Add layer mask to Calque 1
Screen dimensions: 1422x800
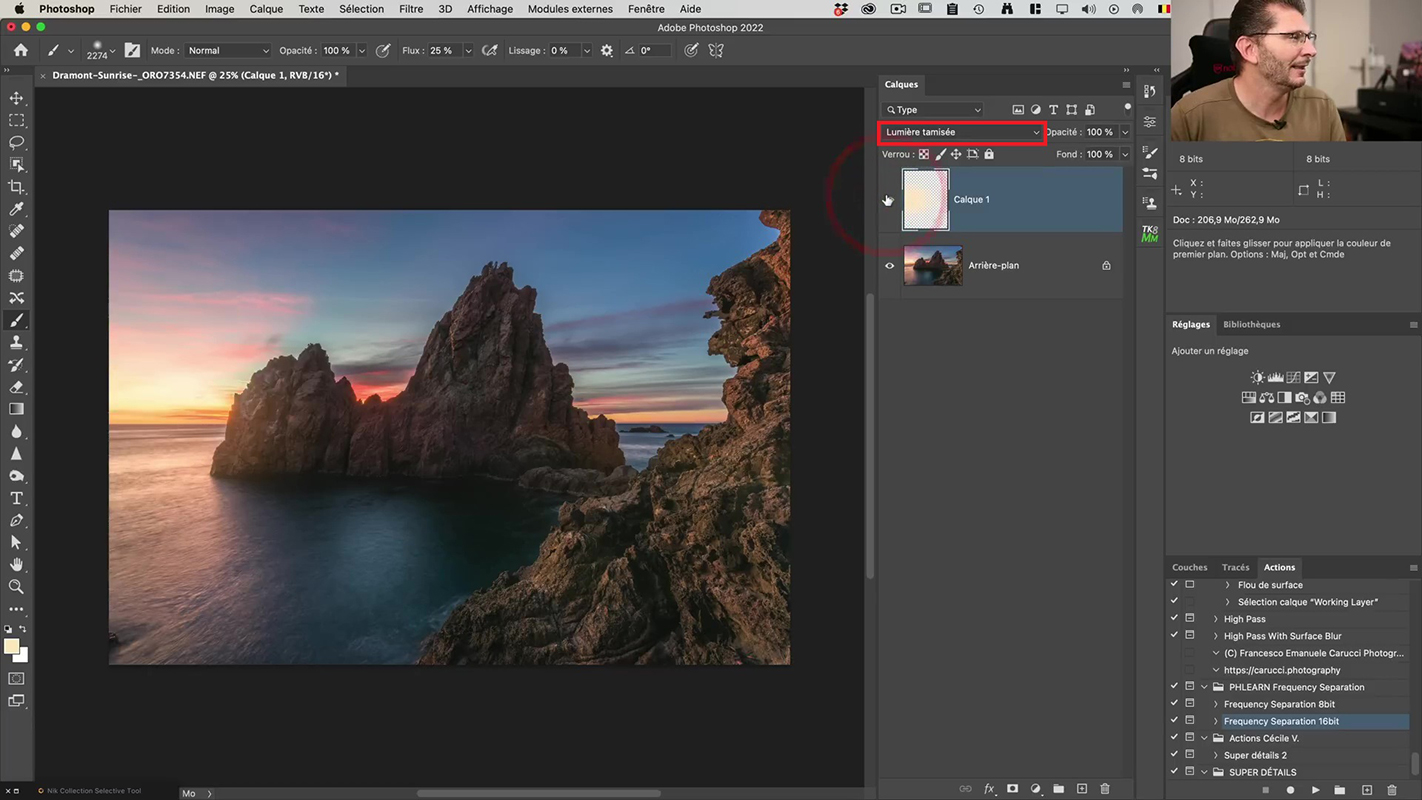pyautogui.click(x=1012, y=789)
